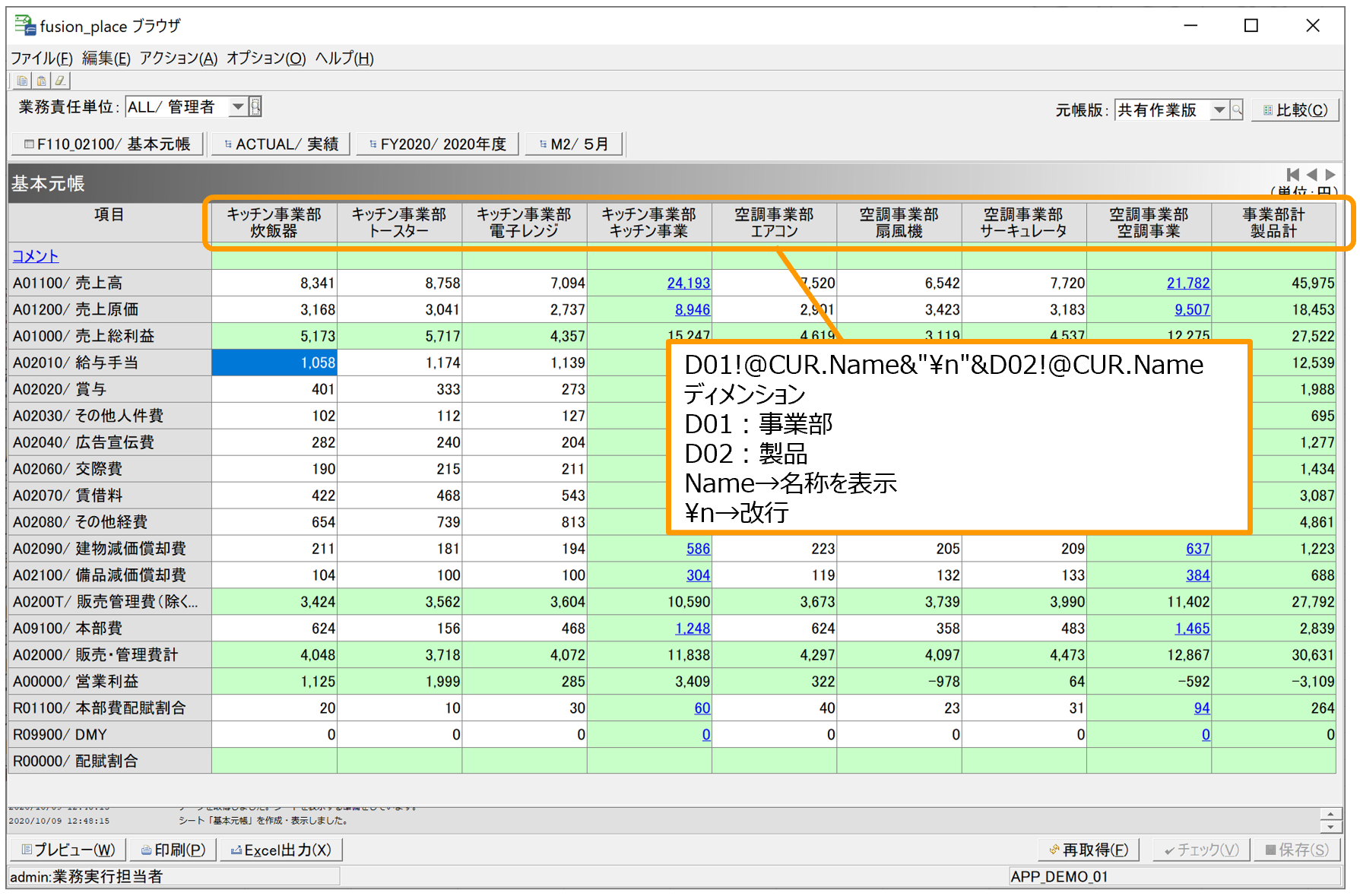Open the 1,248 link in 本部費 row
Image resolution: width=1360 pixels, height=896 pixels.
(693, 628)
